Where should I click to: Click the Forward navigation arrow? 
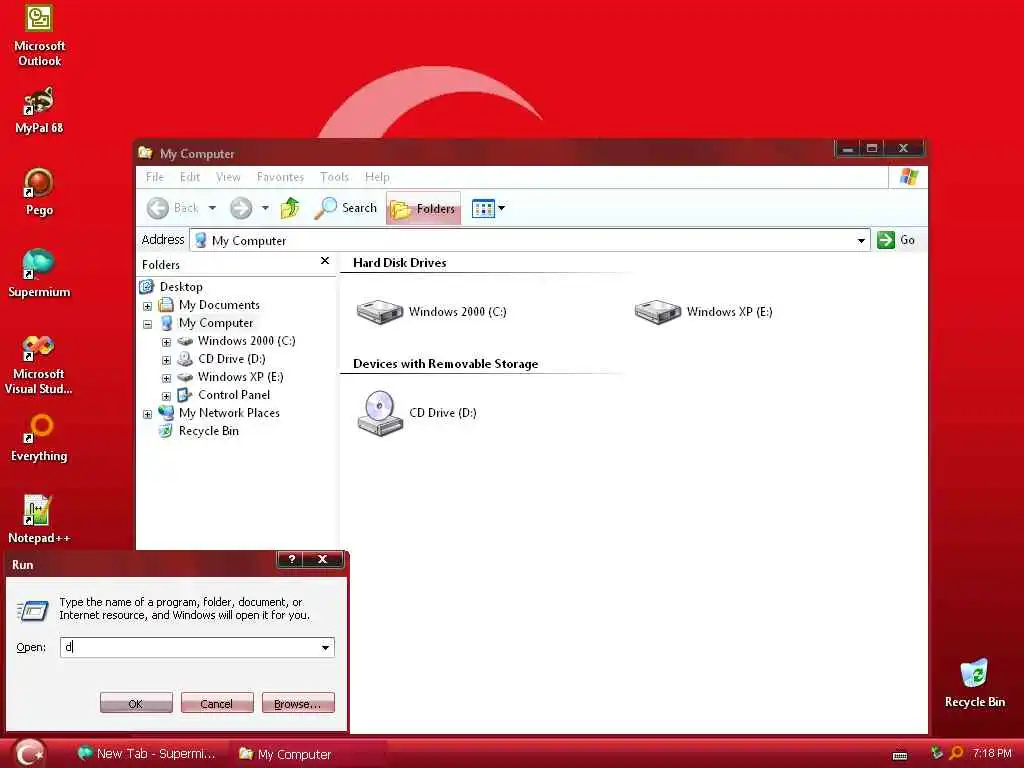pos(241,208)
